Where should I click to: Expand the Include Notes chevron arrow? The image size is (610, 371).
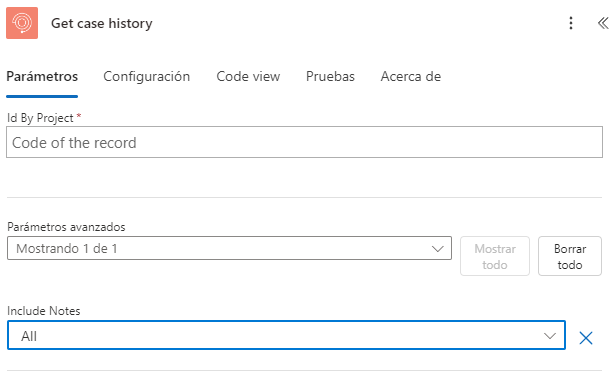(550, 336)
